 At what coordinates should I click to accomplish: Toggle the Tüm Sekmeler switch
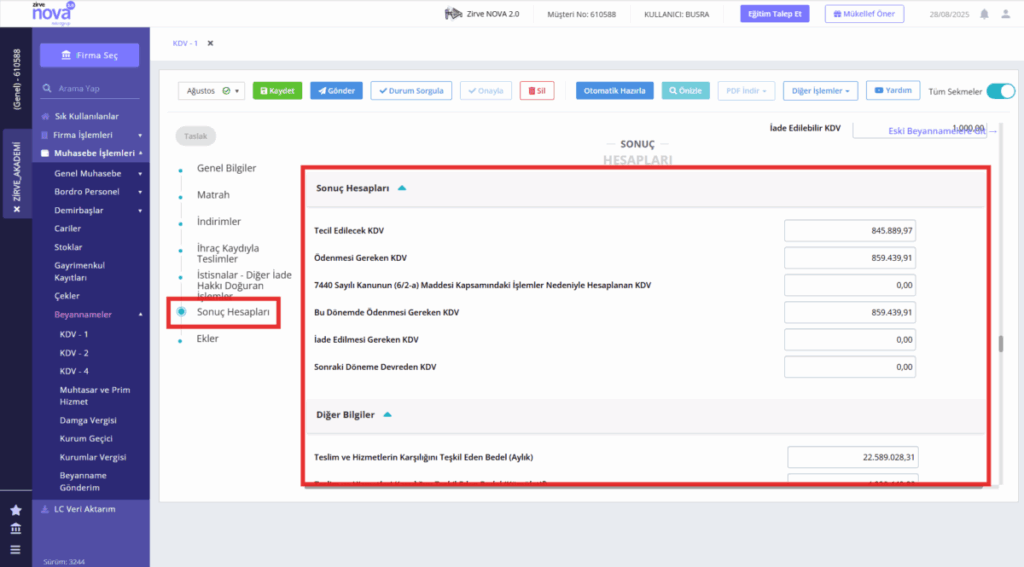1000,91
